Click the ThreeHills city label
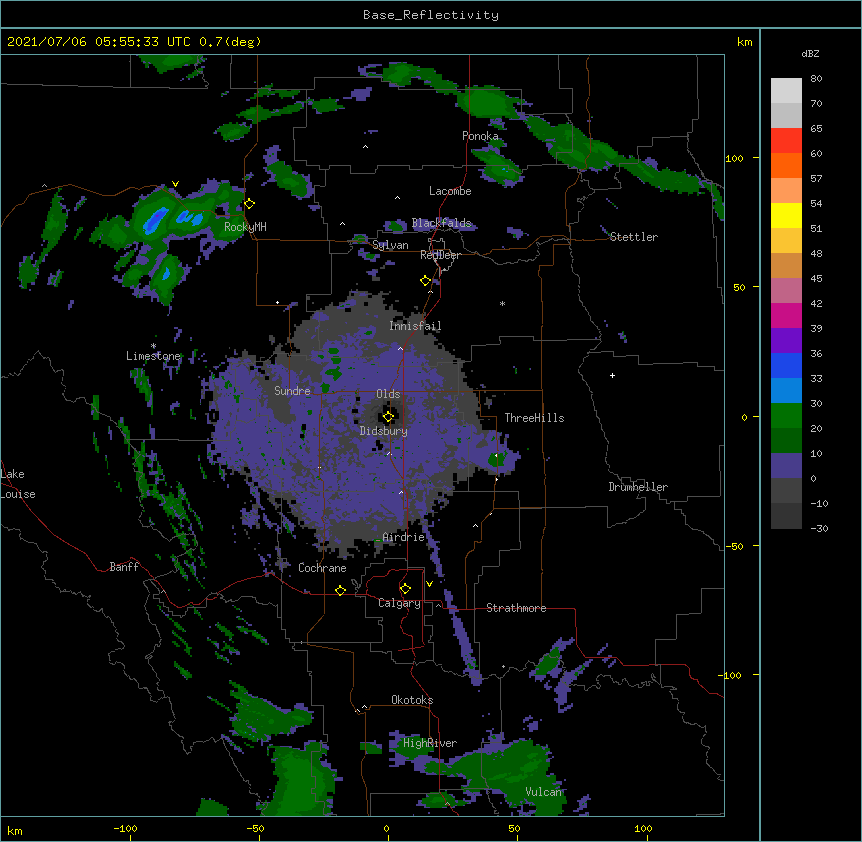Screen dimensions: 862x842 (534, 418)
